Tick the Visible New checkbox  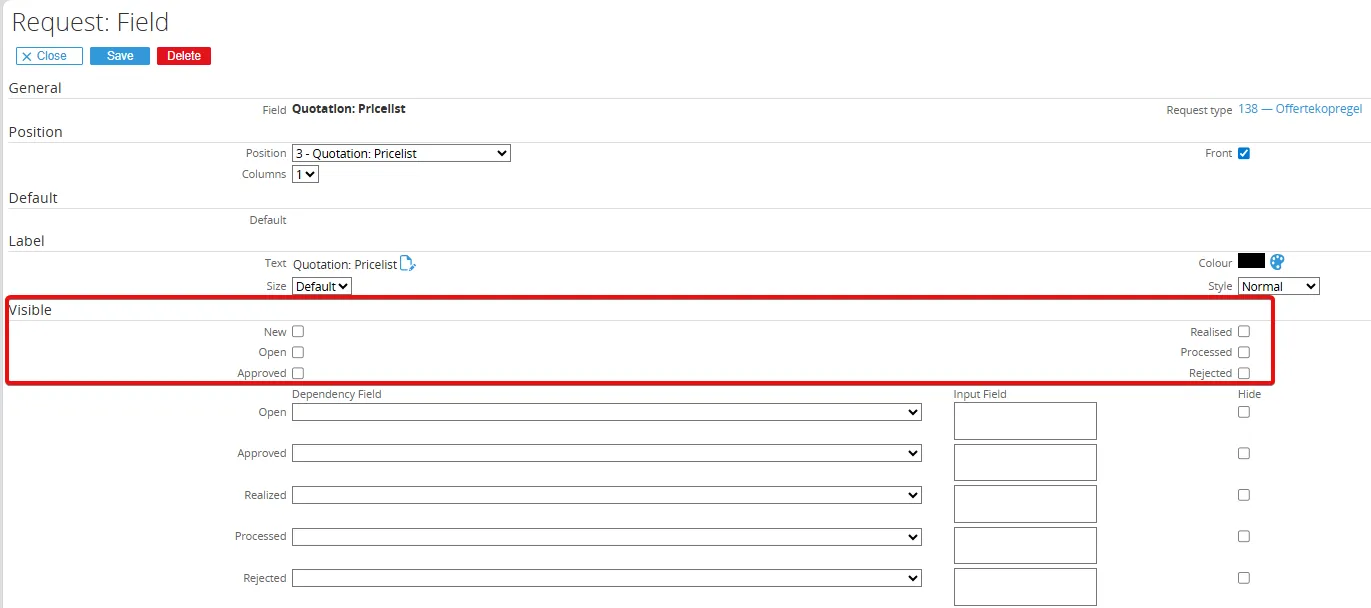[298, 331]
